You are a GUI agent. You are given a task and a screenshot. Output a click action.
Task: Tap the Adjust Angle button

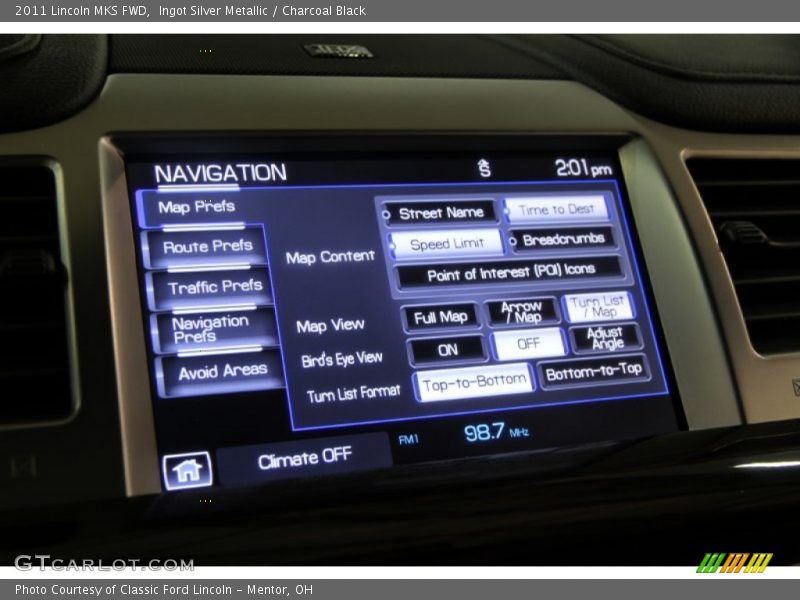coord(606,338)
